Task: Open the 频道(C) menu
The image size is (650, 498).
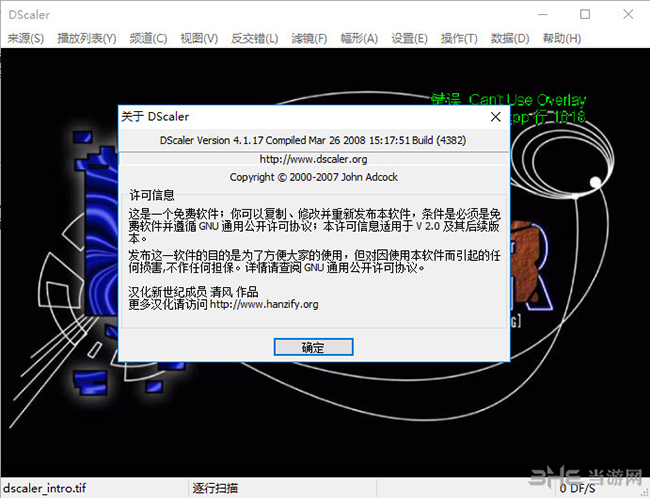Action: 148,39
